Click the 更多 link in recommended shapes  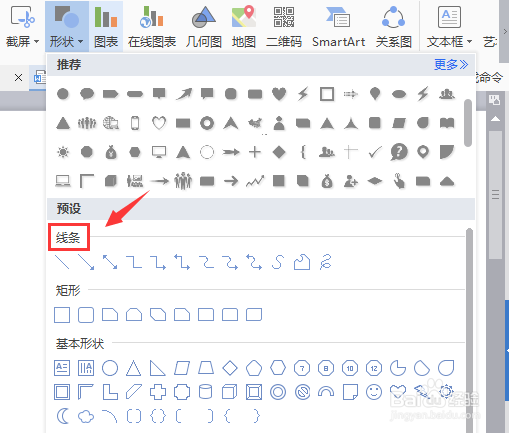pos(451,64)
